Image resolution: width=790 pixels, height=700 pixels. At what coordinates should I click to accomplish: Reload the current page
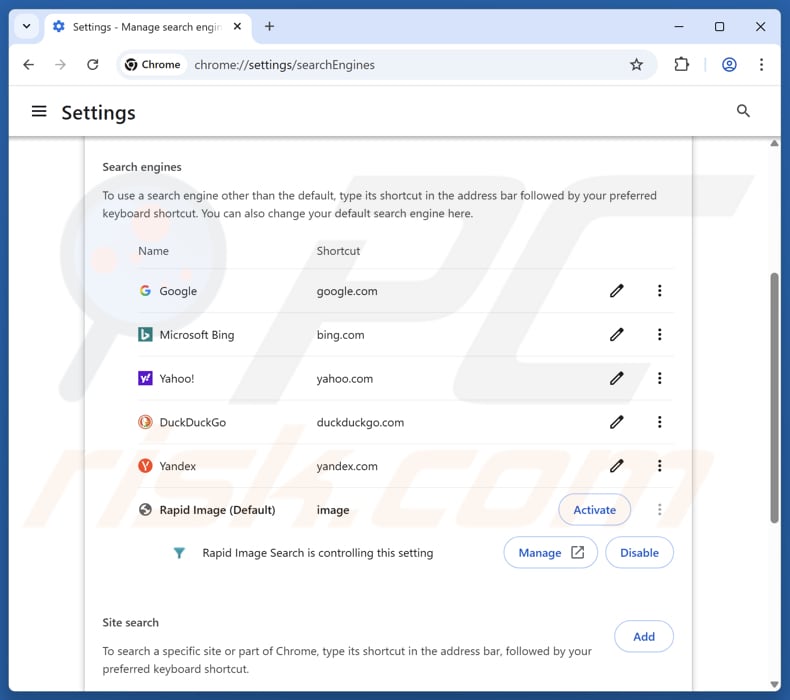click(x=92, y=65)
